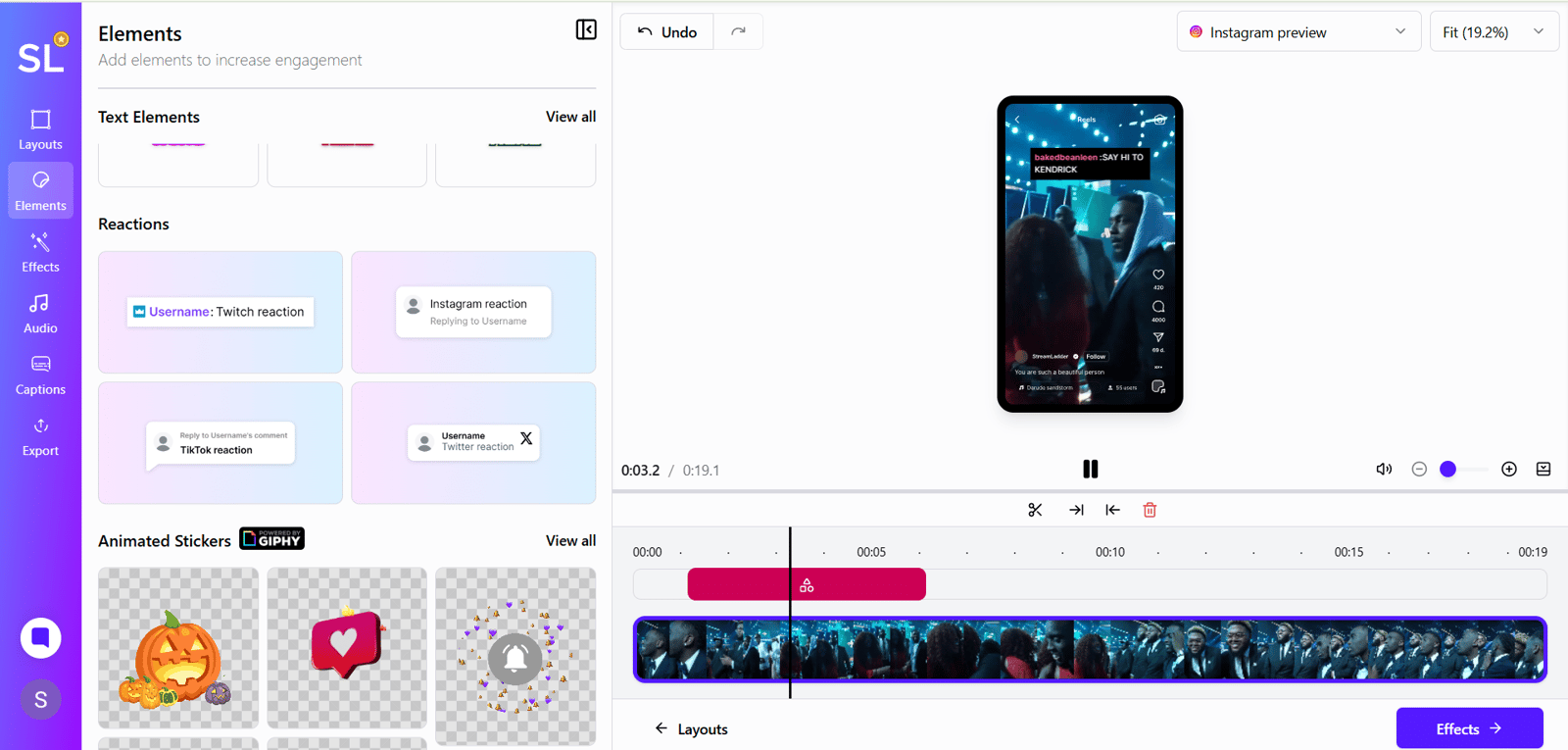Click the fit timeline icon

(x=1543, y=470)
